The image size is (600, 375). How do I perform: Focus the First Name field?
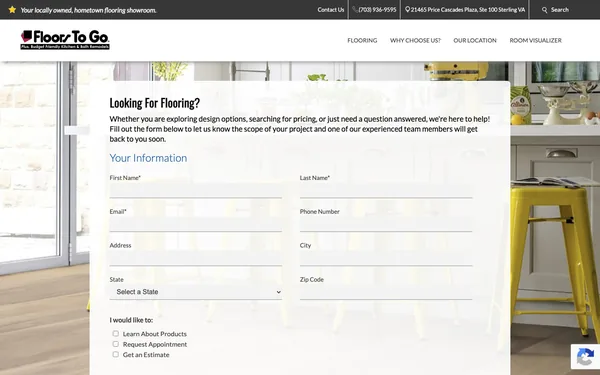196,191
